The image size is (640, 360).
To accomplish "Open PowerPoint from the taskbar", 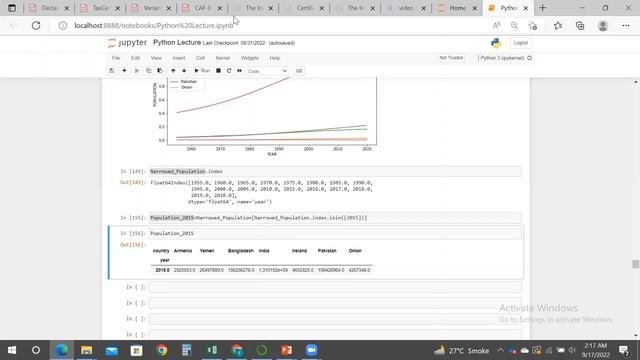I will [287, 350].
